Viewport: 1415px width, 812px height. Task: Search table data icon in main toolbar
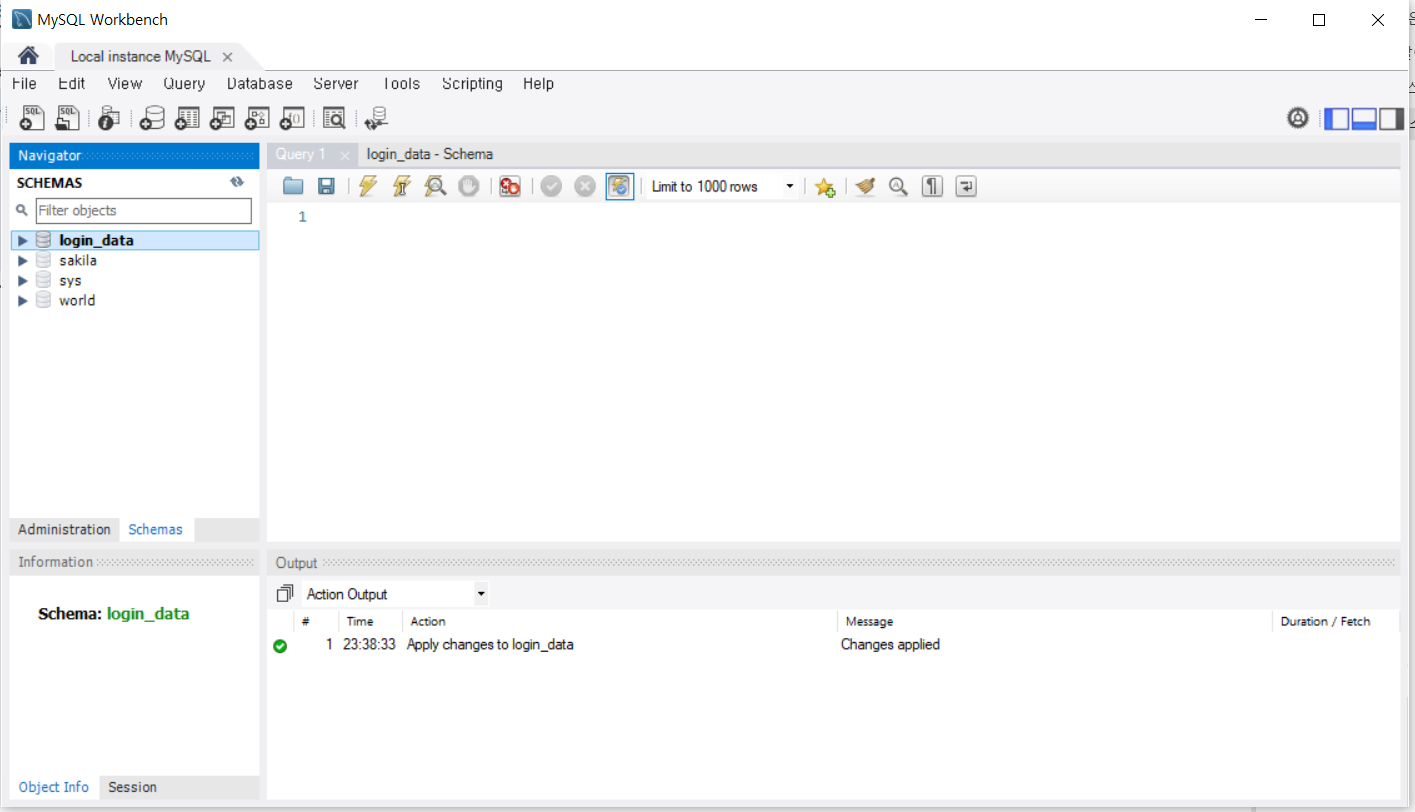[x=334, y=118]
